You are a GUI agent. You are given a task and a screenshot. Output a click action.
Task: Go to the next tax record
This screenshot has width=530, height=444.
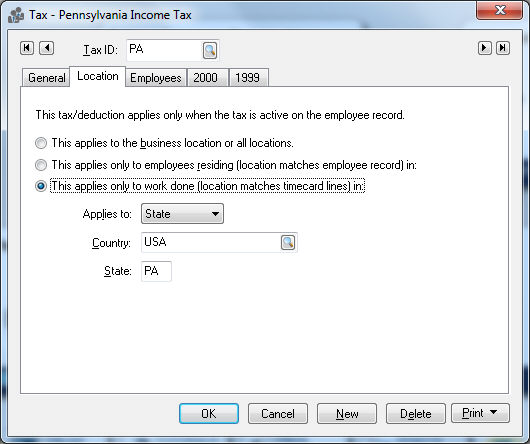click(484, 48)
